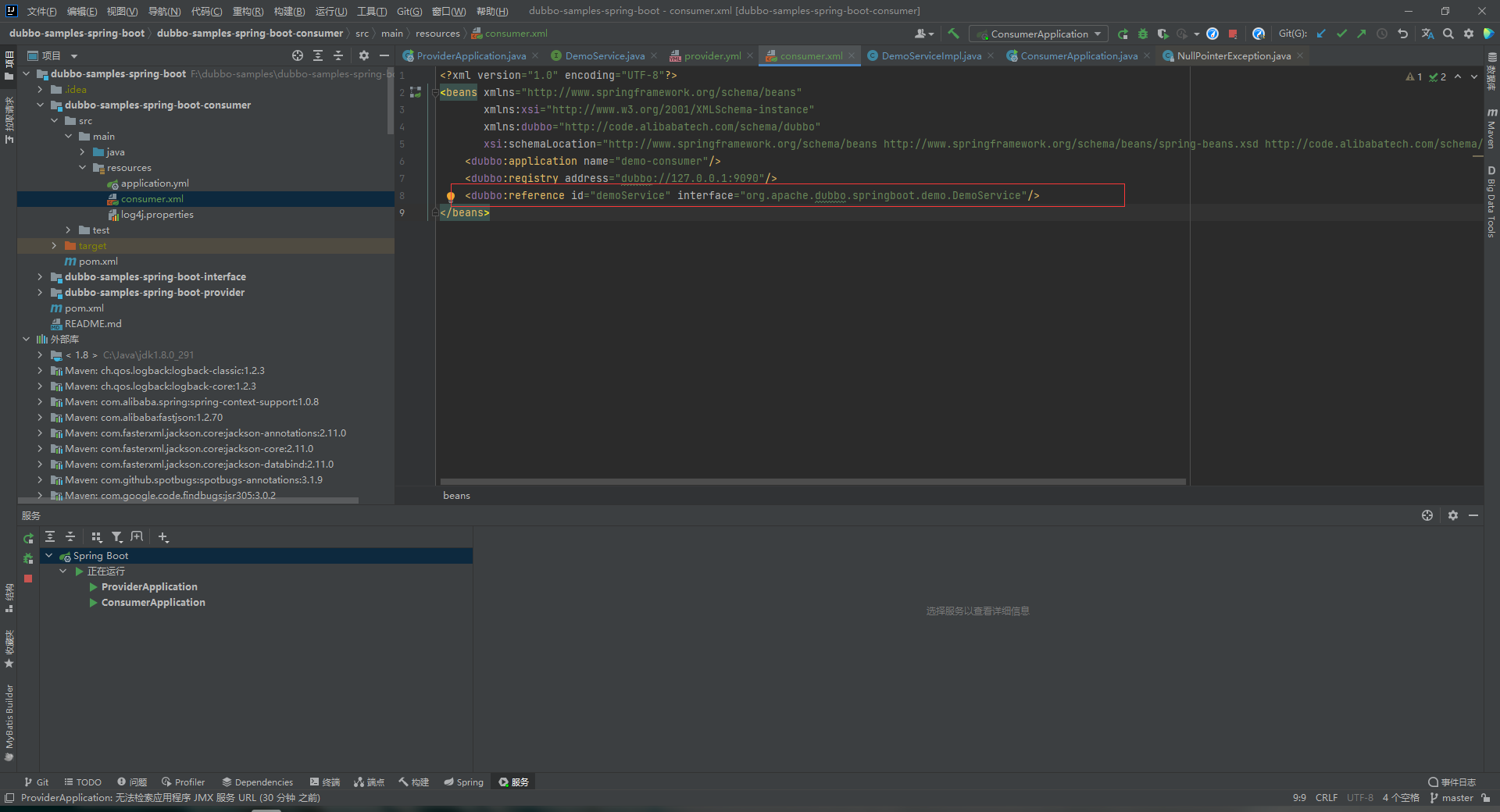1500x812 pixels.
Task: Rerun ConsumerApplication with the green rerun icon
Action: 1123,34
